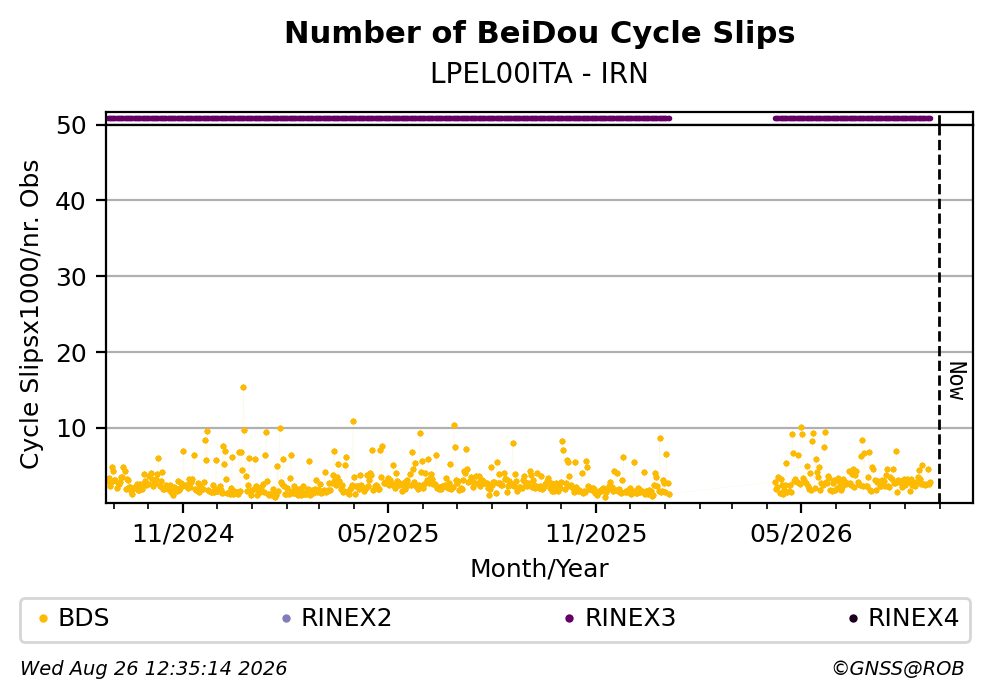The image size is (993, 699).
Task: Click the ©GNSS@ROB copyright text
Action: point(898,669)
